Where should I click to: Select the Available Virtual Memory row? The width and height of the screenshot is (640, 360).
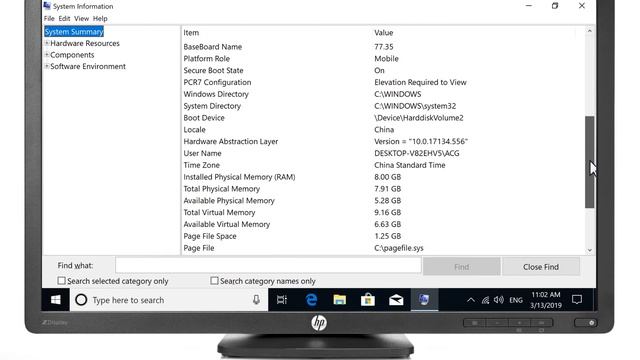(383, 224)
